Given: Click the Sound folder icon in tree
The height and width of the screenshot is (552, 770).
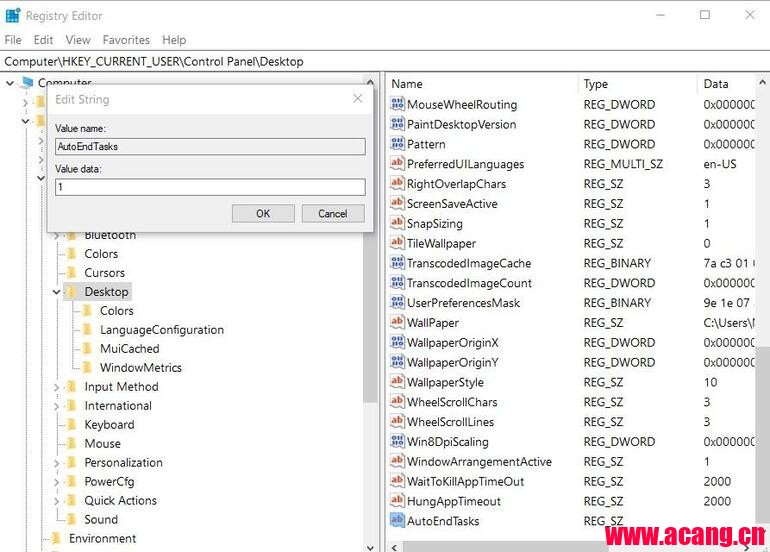Looking at the screenshot, I should pyautogui.click(x=72, y=519).
